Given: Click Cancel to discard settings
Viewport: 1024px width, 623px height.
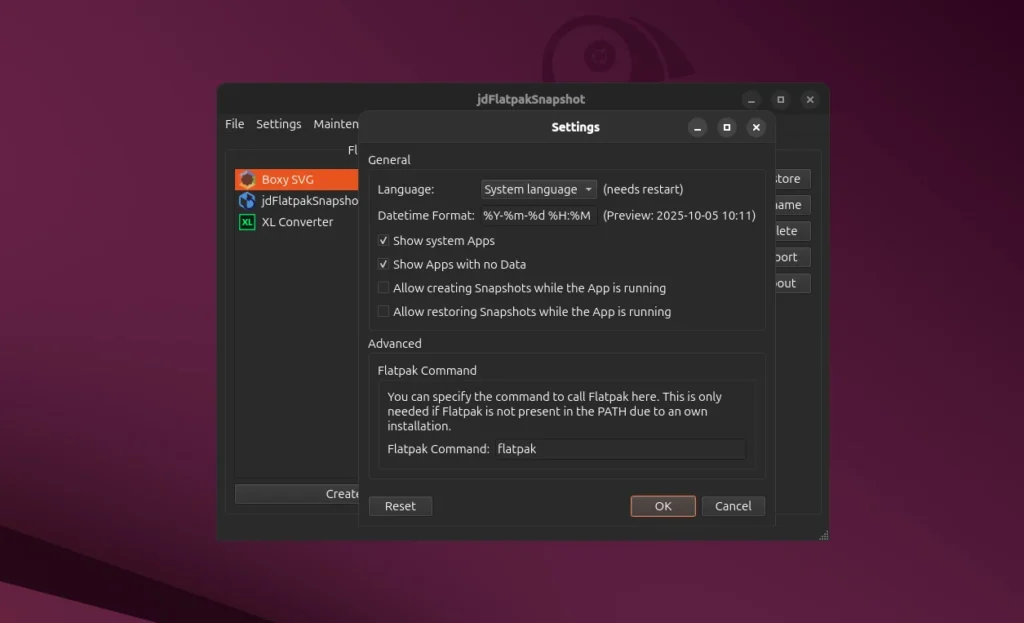Looking at the screenshot, I should (733, 506).
